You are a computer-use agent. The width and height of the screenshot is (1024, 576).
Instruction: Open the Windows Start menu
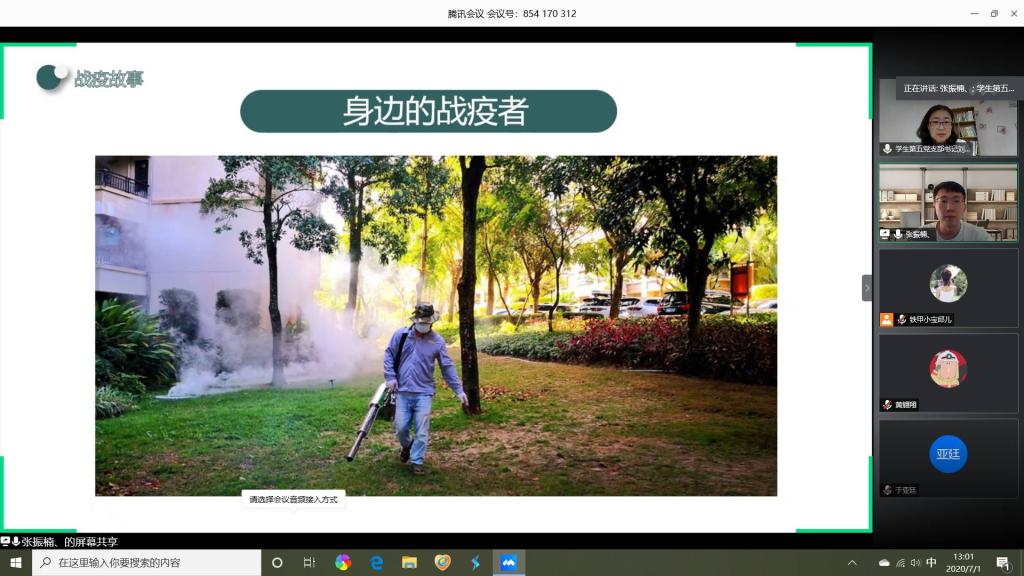click(16, 563)
